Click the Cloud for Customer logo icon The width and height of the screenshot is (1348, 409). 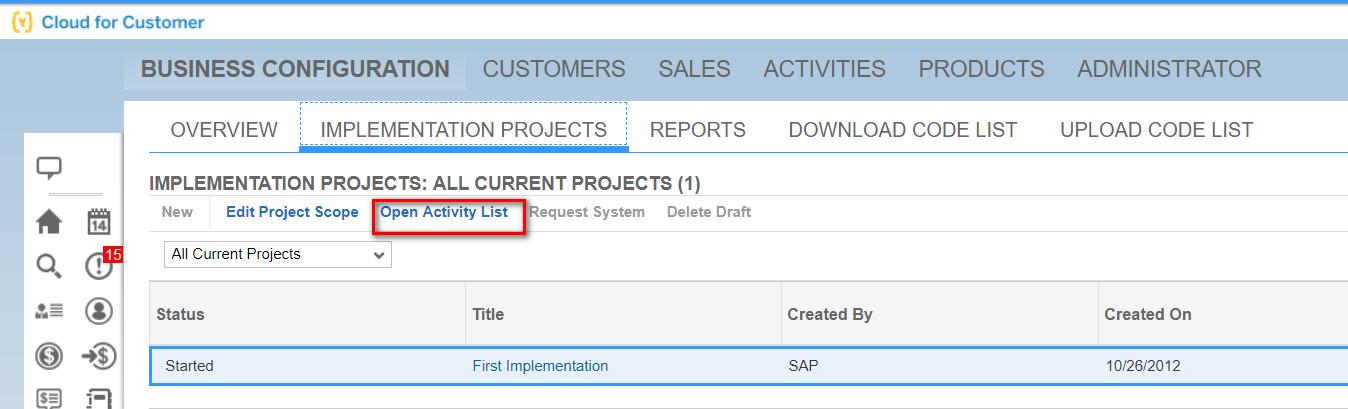(22, 22)
